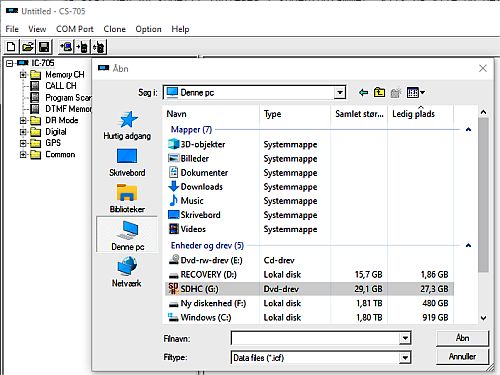
Task: Click in the Filnavn text field
Action: click(315, 339)
